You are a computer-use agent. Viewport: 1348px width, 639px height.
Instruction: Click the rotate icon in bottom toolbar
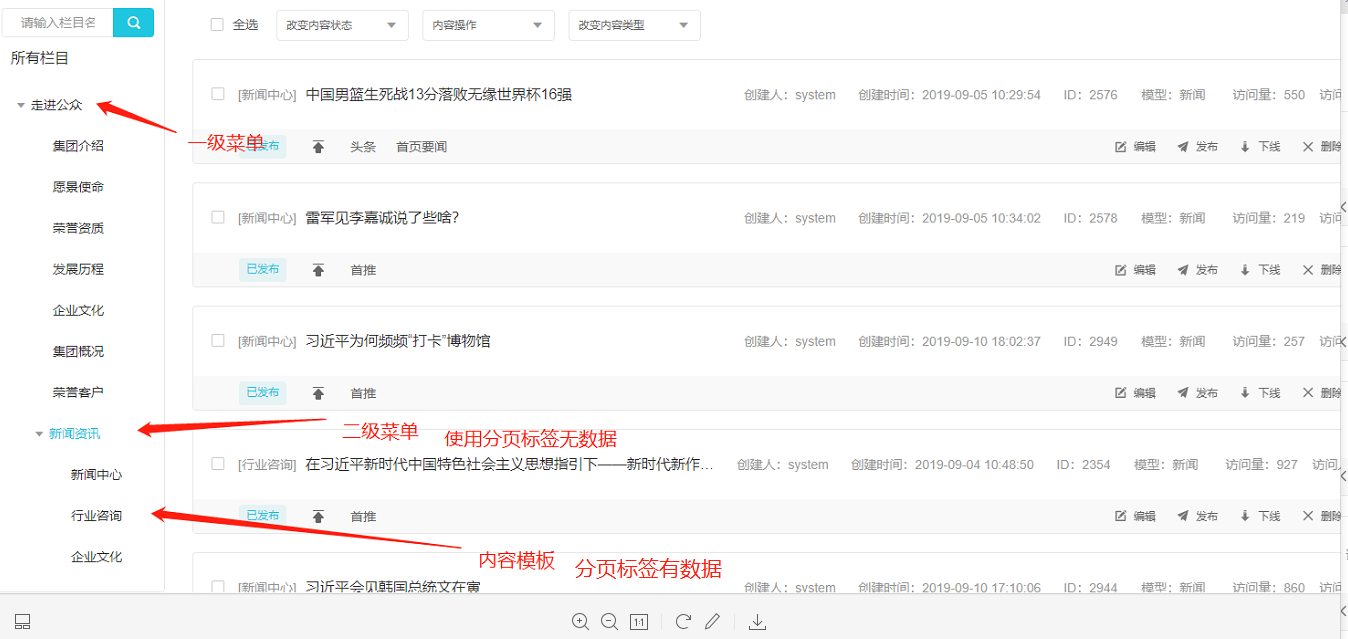(x=683, y=621)
